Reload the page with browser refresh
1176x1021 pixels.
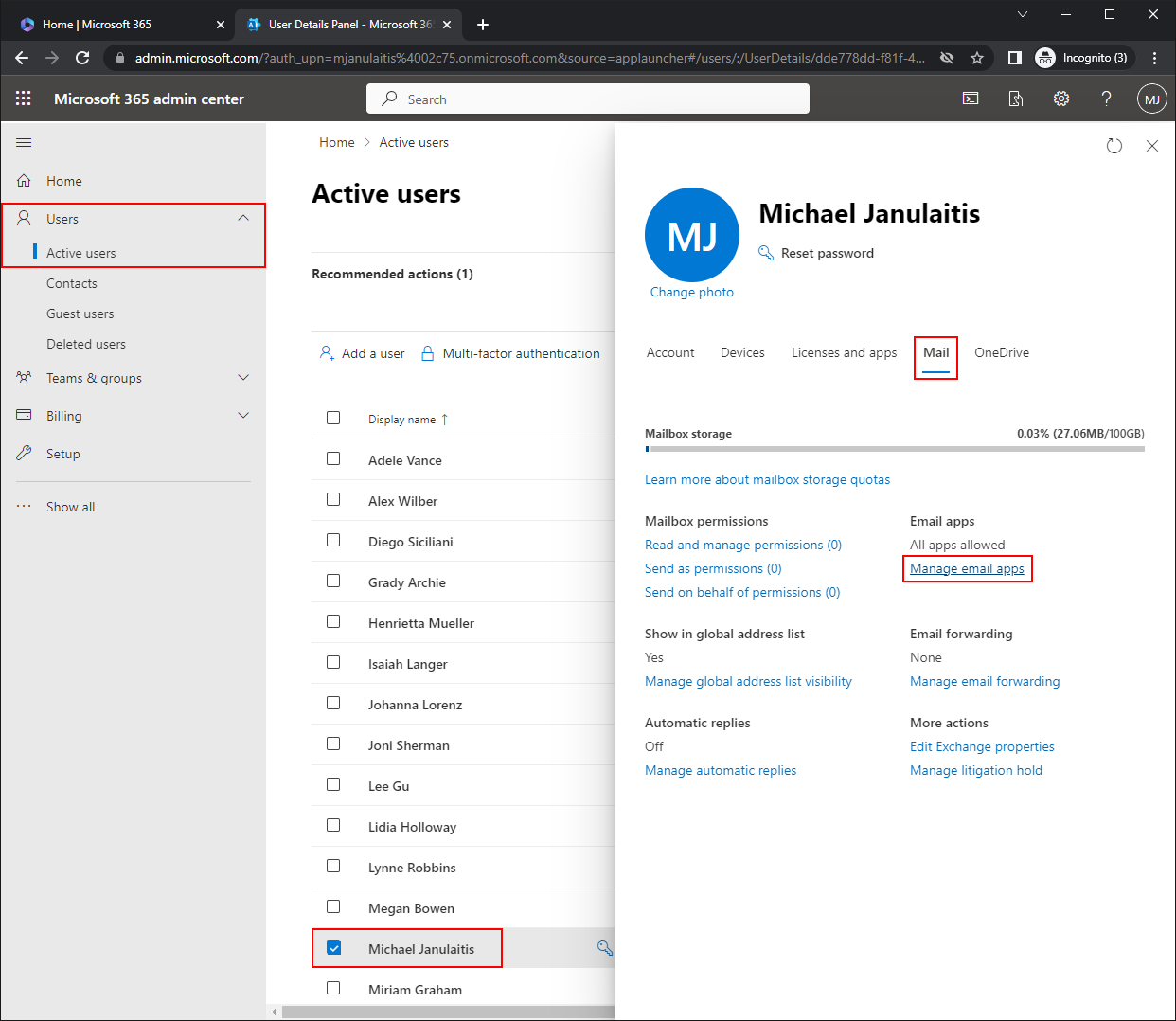[x=82, y=58]
